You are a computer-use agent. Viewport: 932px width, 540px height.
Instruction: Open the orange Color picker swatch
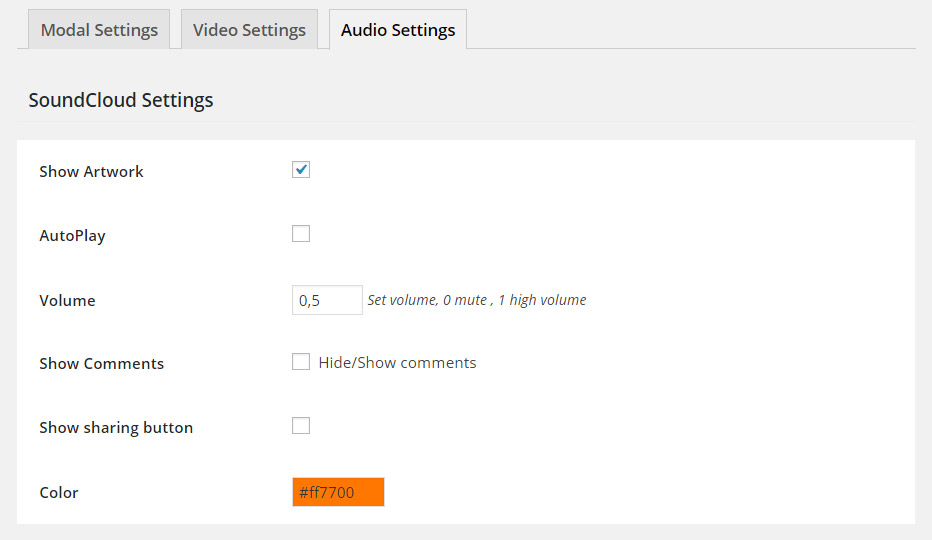click(x=338, y=492)
